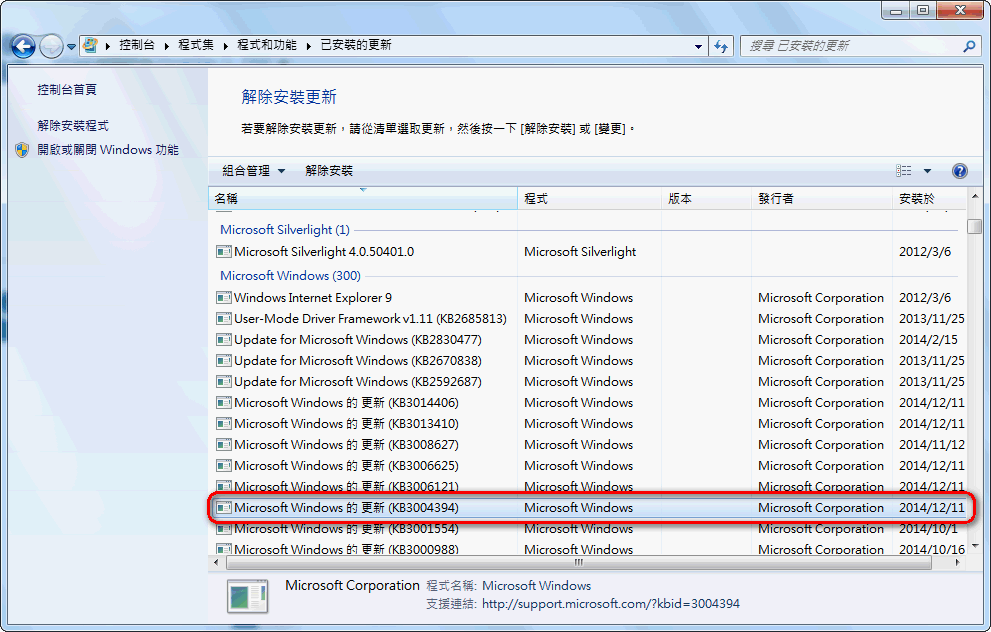The height and width of the screenshot is (632, 991).
Task: Click icon of update KB3014406
Action: tap(224, 403)
